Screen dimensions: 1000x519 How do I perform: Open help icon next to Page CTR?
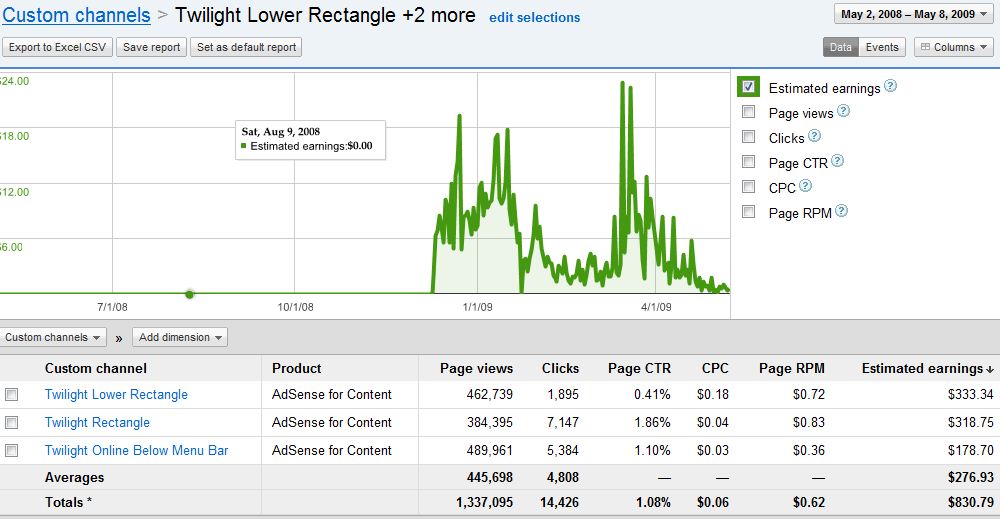[837, 161]
